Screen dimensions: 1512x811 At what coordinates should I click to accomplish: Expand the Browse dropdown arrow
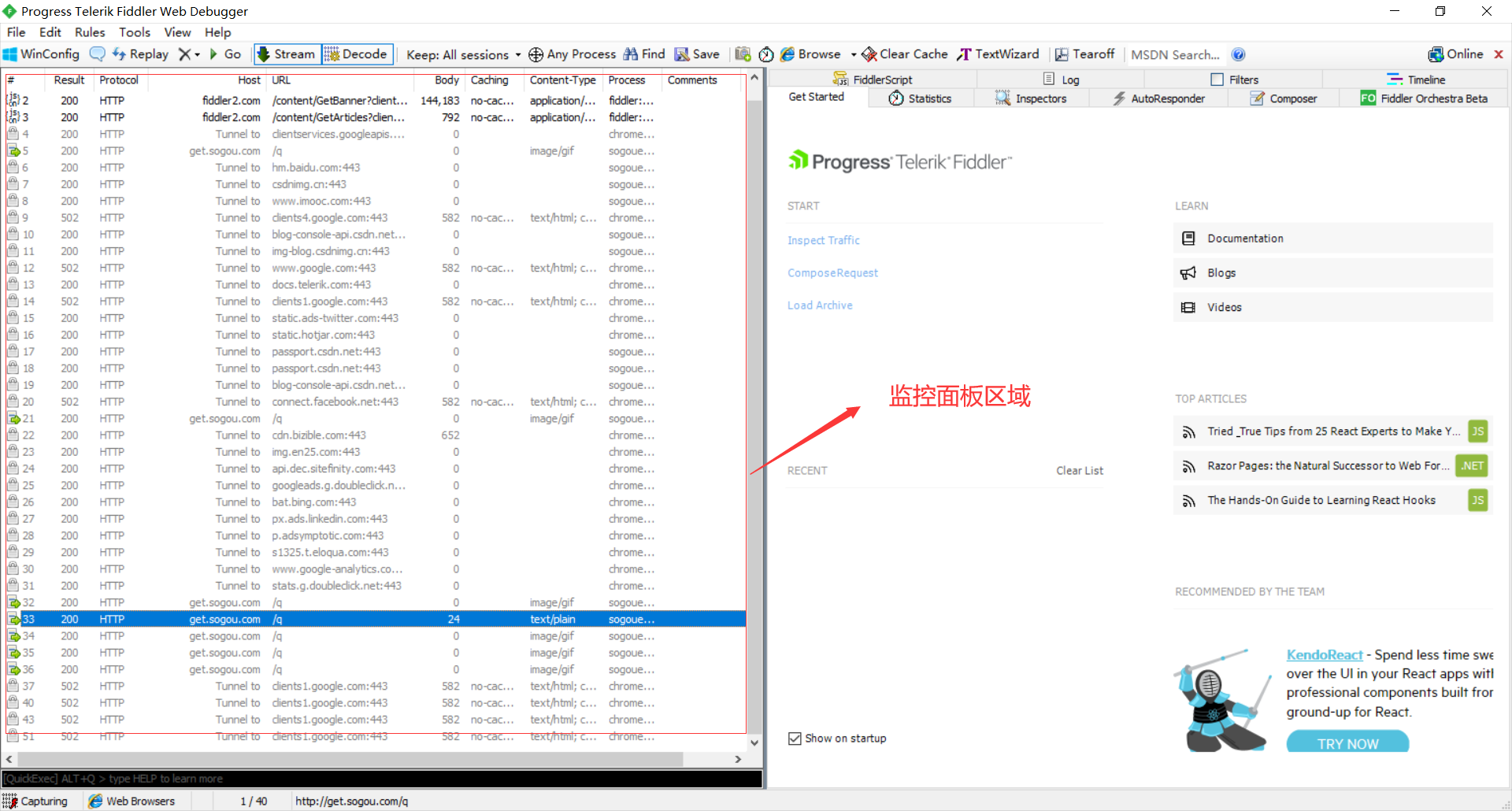[x=854, y=54]
